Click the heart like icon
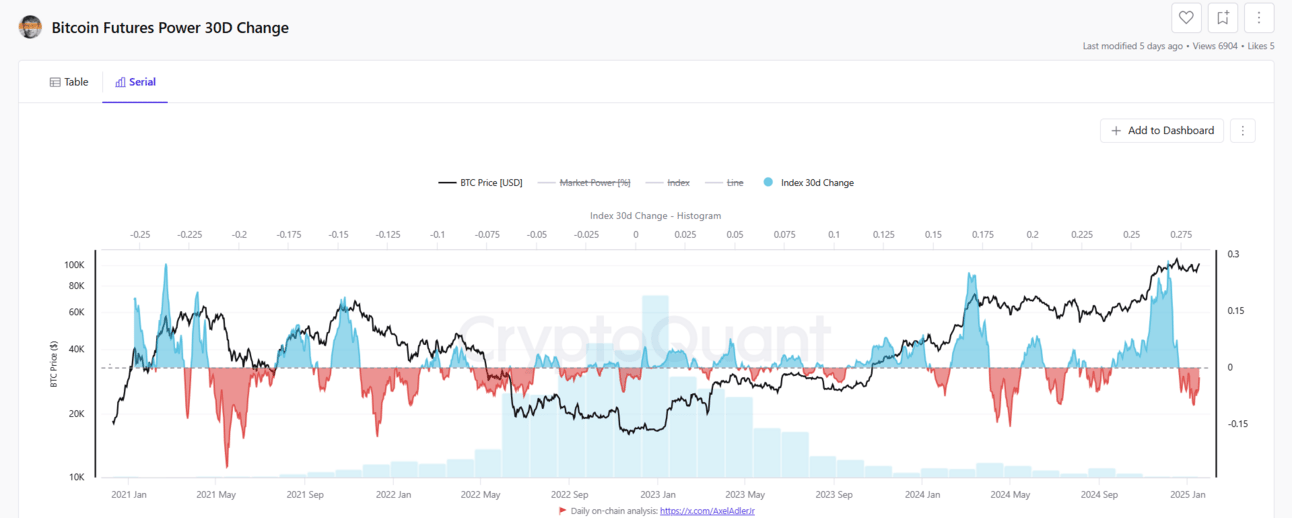 point(1186,17)
